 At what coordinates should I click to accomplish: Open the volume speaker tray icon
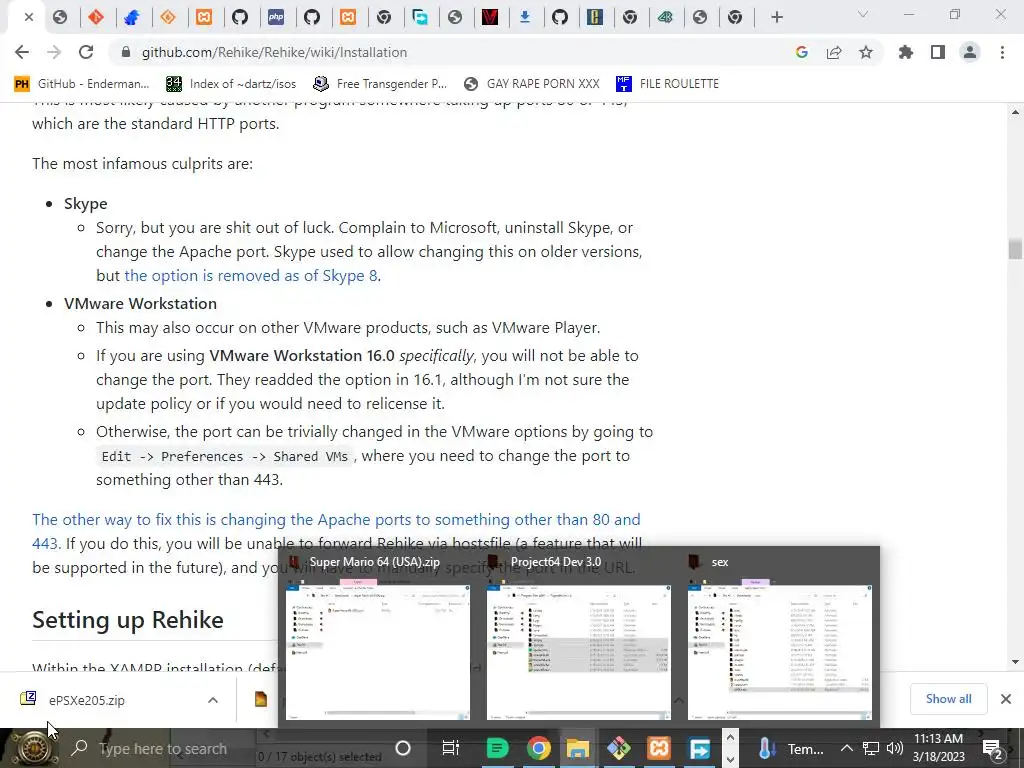(895, 748)
